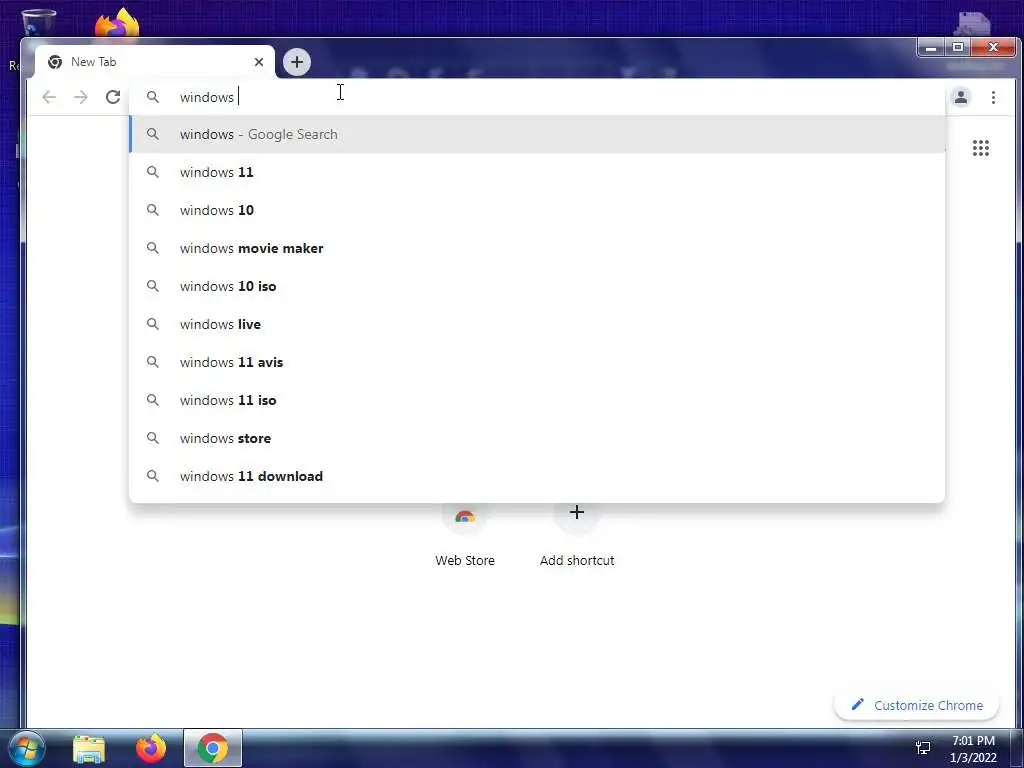This screenshot has width=1024, height=768.
Task: Choose the 'windows store' suggestion
Action: [537, 438]
